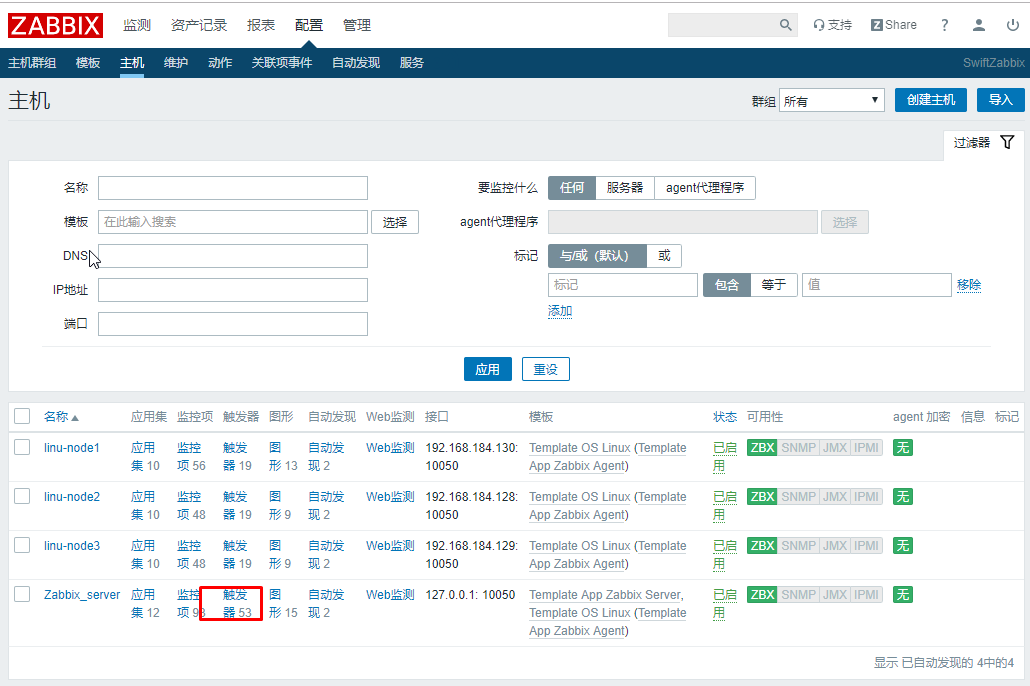The image size is (1030, 686).
Task: Focus the top global search box
Action: click(x=723, y=25)
